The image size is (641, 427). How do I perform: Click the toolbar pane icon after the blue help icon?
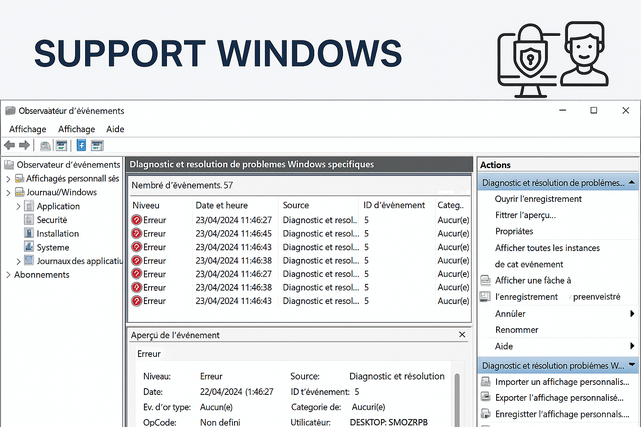pyautogui.click(x=97, y=146)
